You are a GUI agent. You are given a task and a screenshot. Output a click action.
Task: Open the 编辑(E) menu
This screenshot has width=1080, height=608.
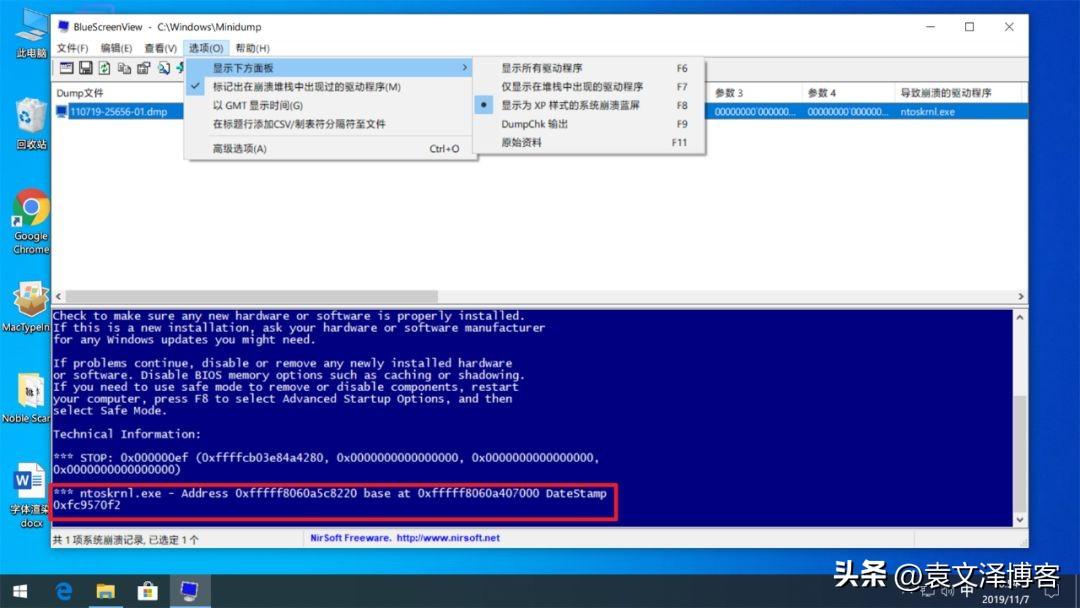click(116, 48)
